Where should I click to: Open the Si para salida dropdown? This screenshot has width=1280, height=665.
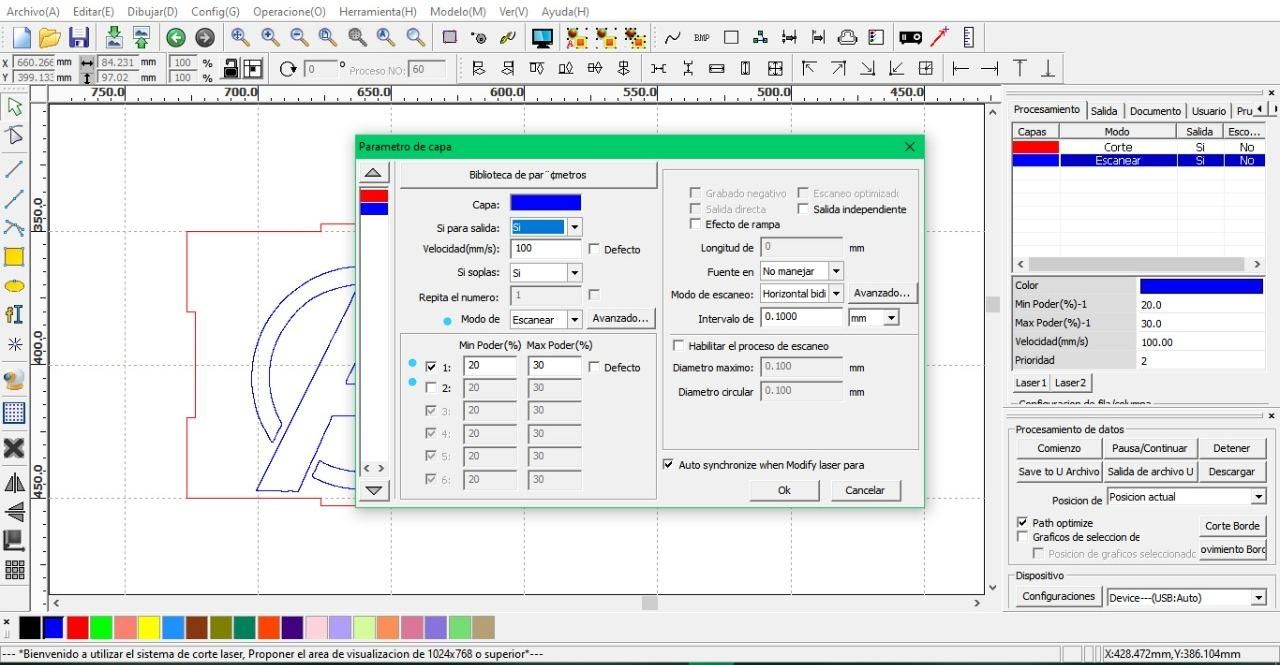pos(574,227)
